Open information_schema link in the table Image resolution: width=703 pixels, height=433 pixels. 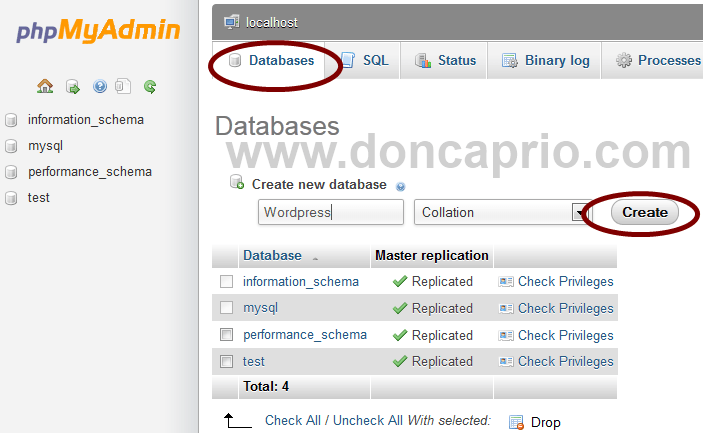(x=301, y=281)
